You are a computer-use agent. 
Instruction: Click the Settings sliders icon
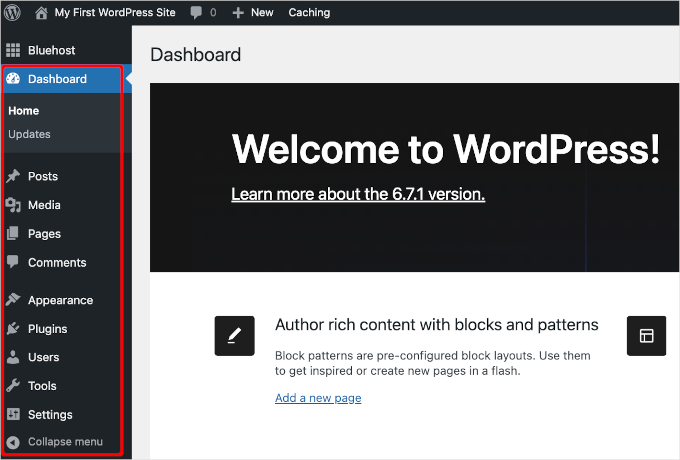coord(13,414)
